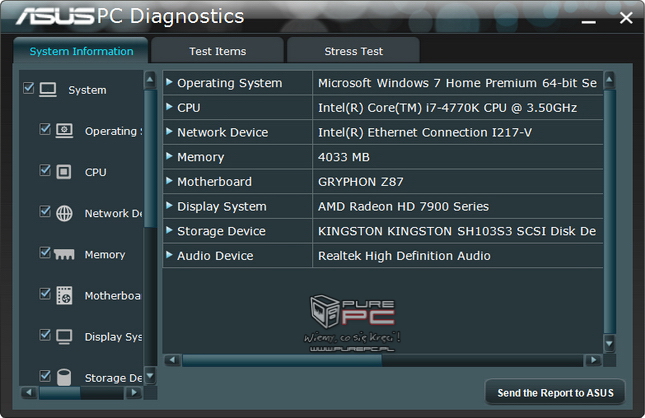Viewport: 645px width, 418px height.
Task: Click the sidebar horizontal scrollbar thumb
Action: click(x=60, y=393)
